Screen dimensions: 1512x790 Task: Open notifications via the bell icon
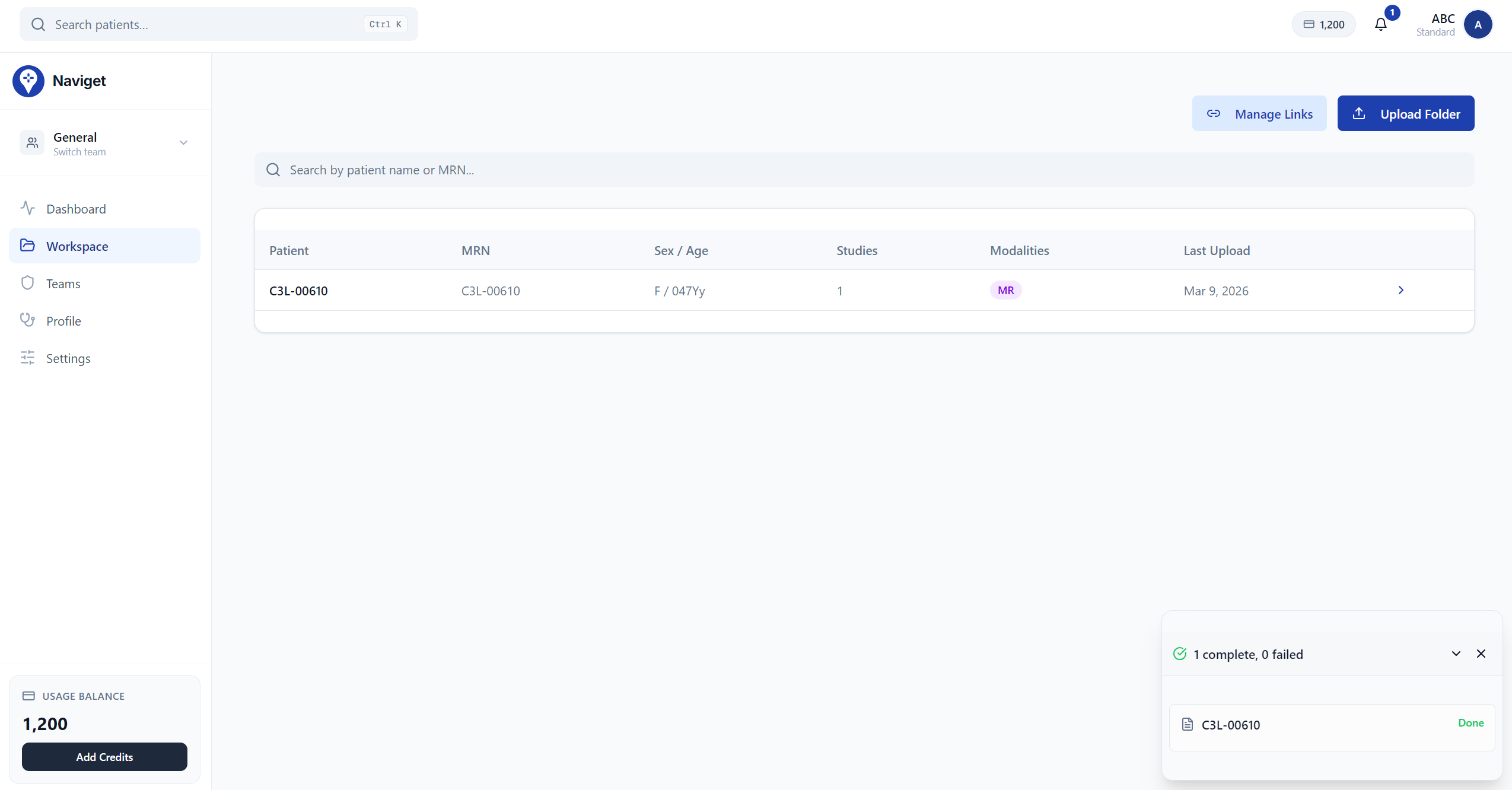coord(1380,24)
